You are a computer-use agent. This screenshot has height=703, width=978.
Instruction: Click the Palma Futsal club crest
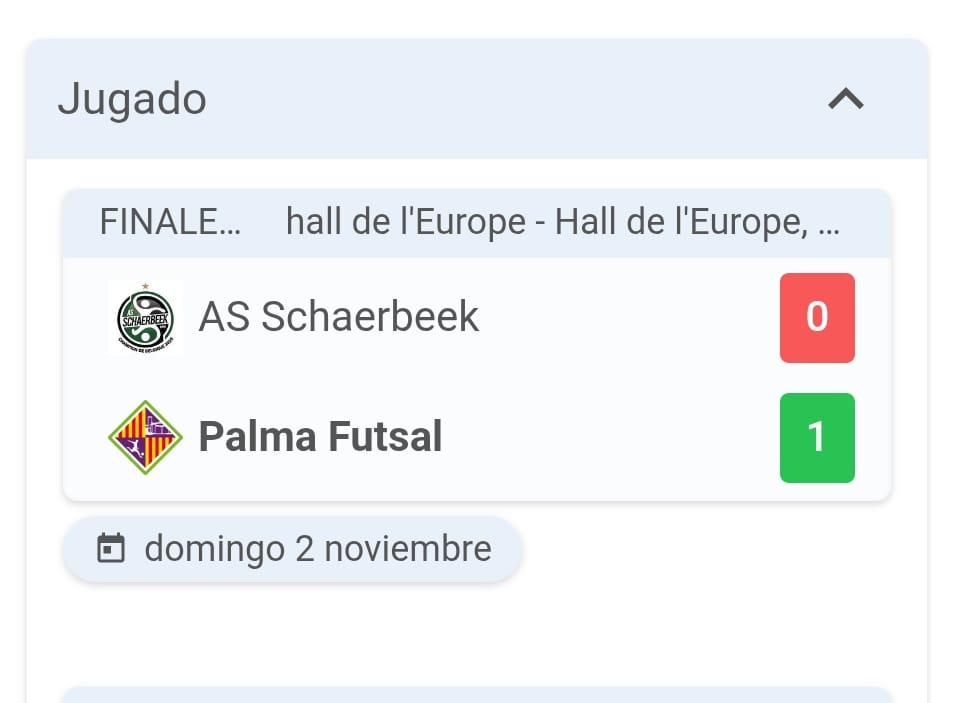pos(145,437)
